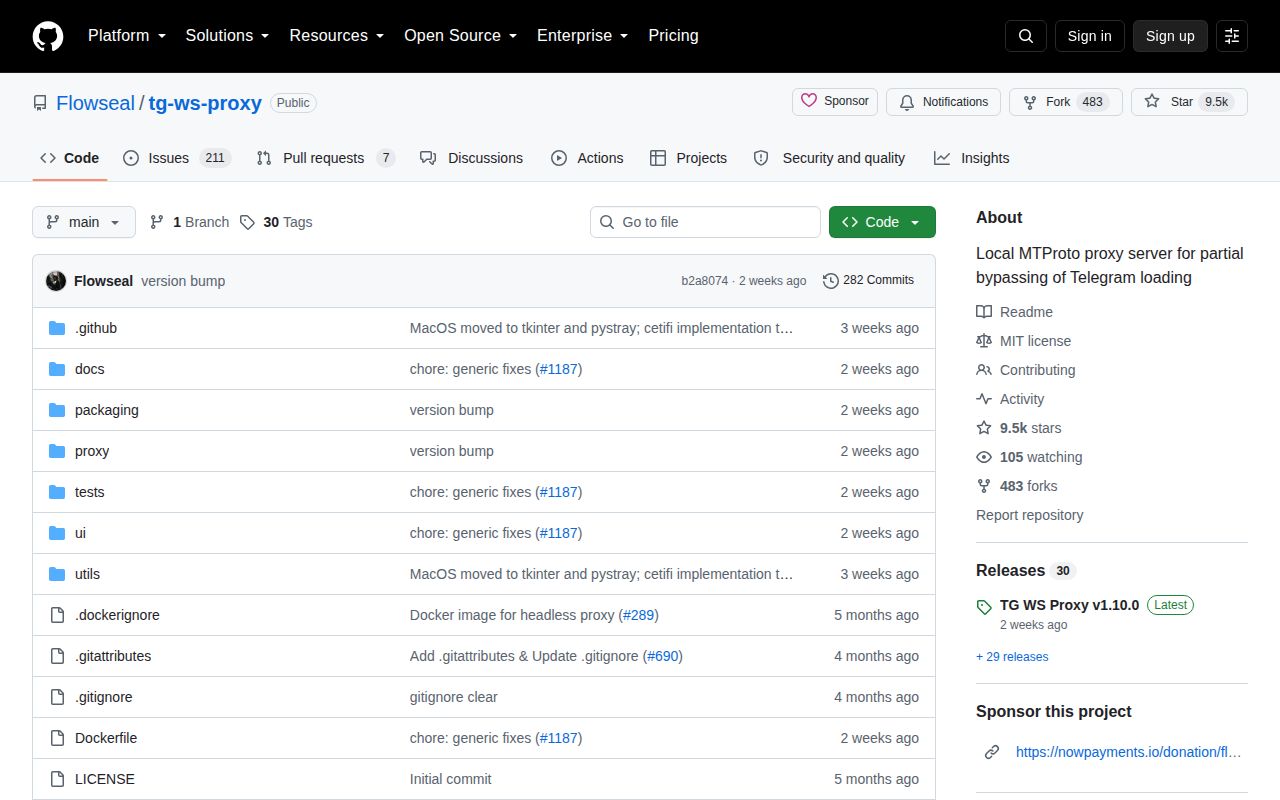Open the Initial commit message
Image resolution: width=1280 pixels, height=800 pixels.
click(x=451, y=779)
